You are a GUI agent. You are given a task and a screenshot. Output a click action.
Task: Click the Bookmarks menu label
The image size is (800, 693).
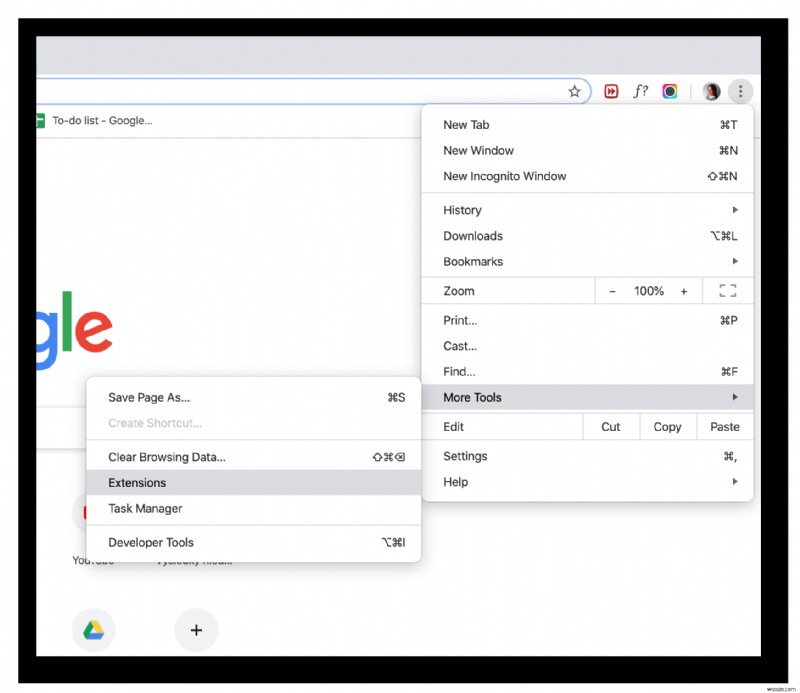pyautogui.click(x=473, y=262)
